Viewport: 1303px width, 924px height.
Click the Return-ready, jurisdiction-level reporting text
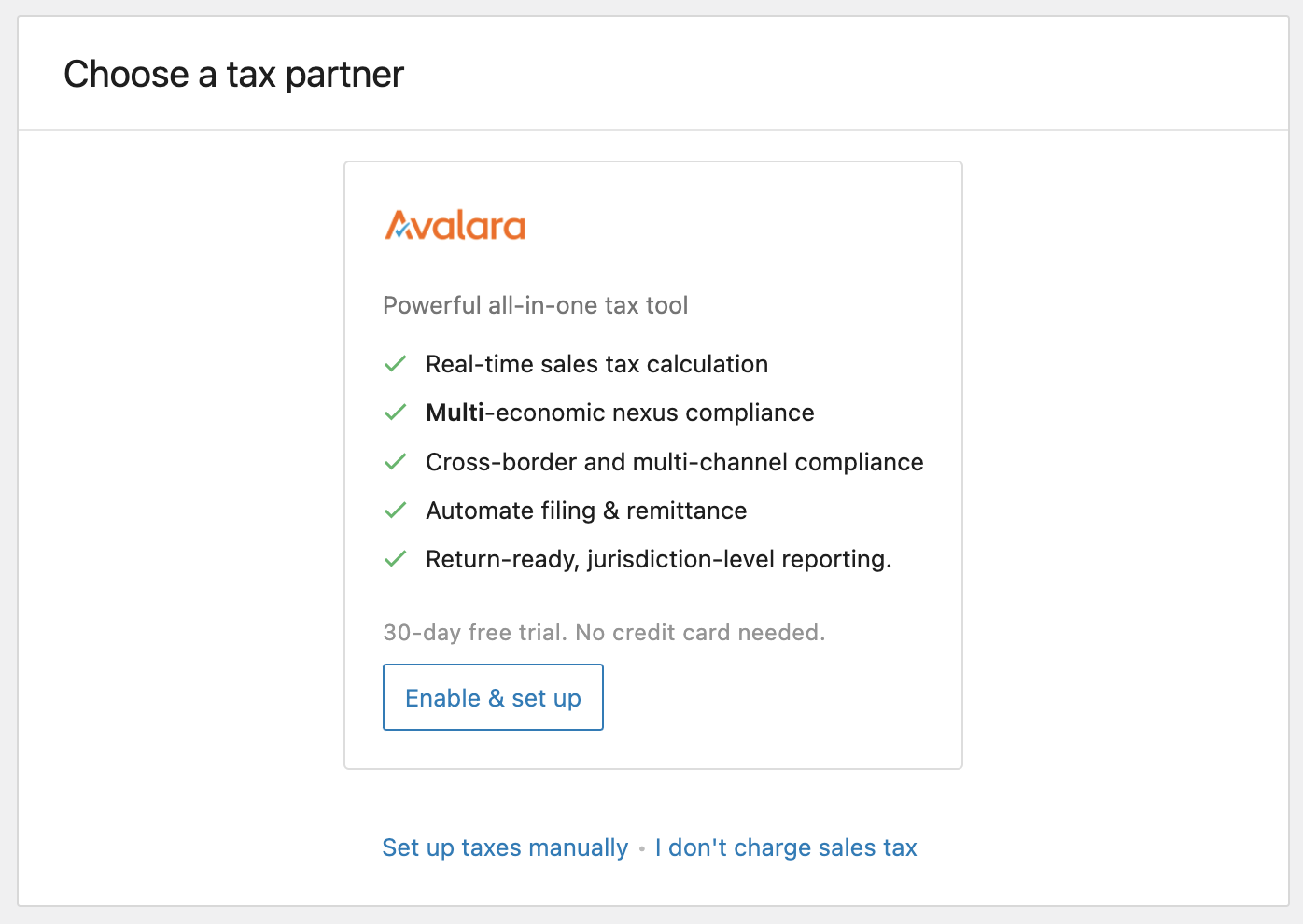[x=658, y=559]
